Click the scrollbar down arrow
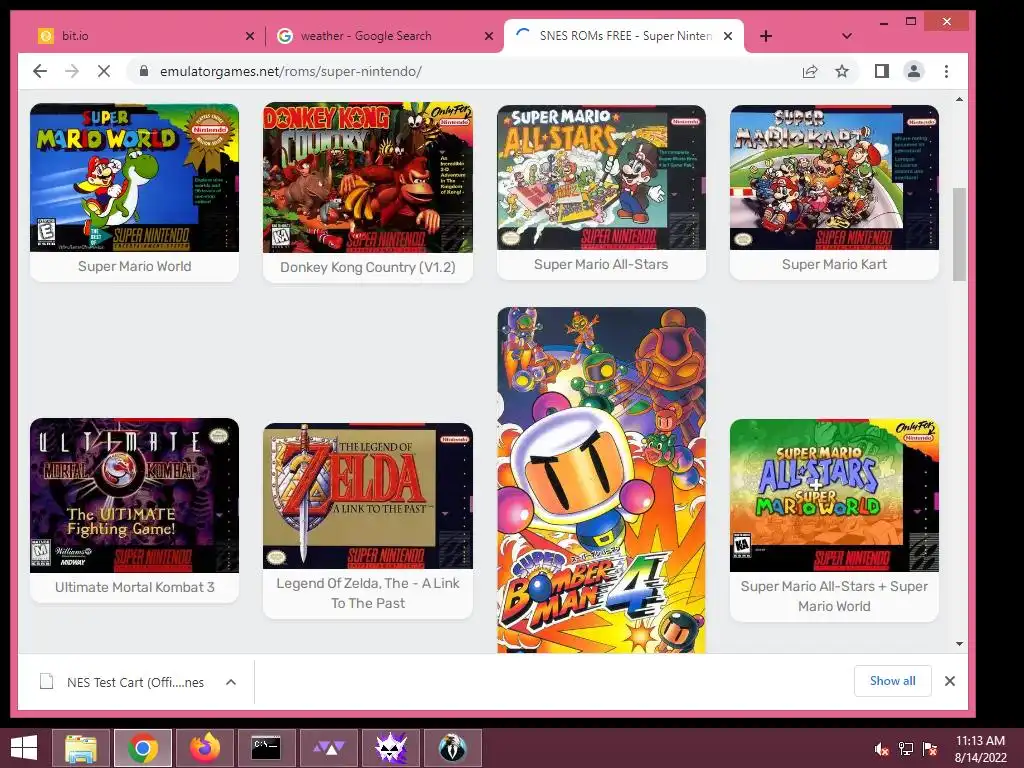 point(959,644)
